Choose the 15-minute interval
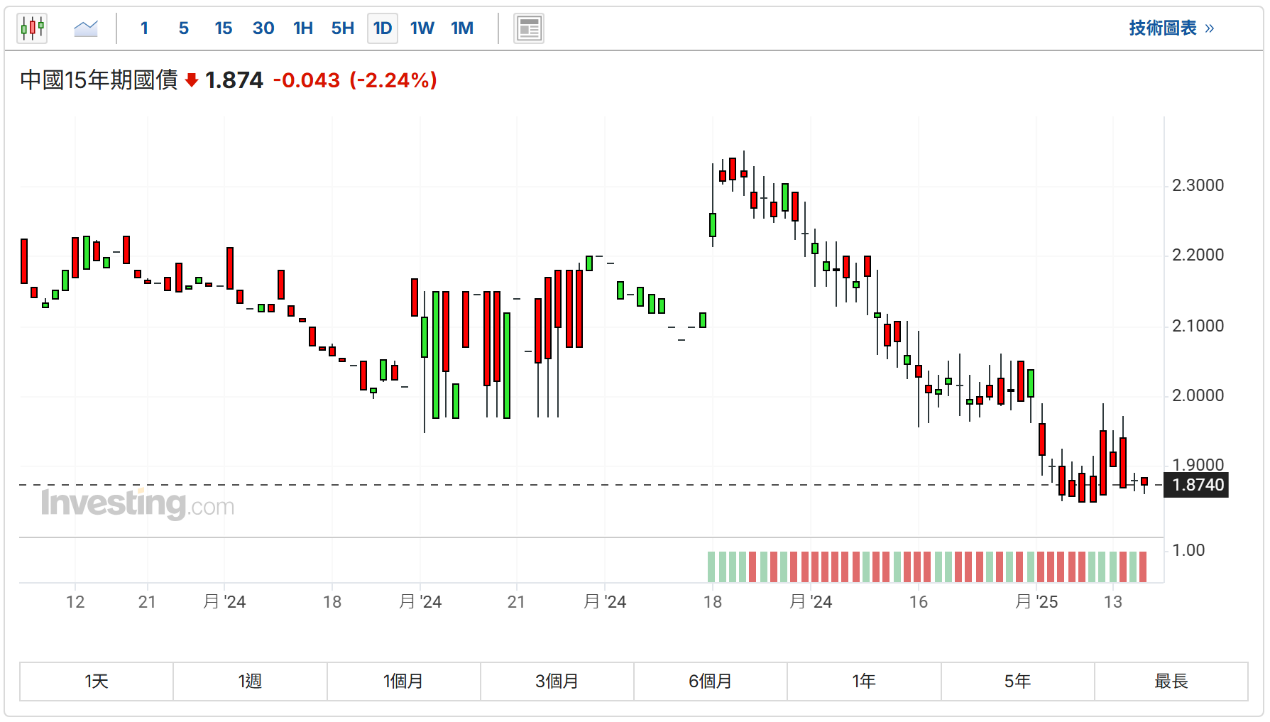 (x=223, y=28)
